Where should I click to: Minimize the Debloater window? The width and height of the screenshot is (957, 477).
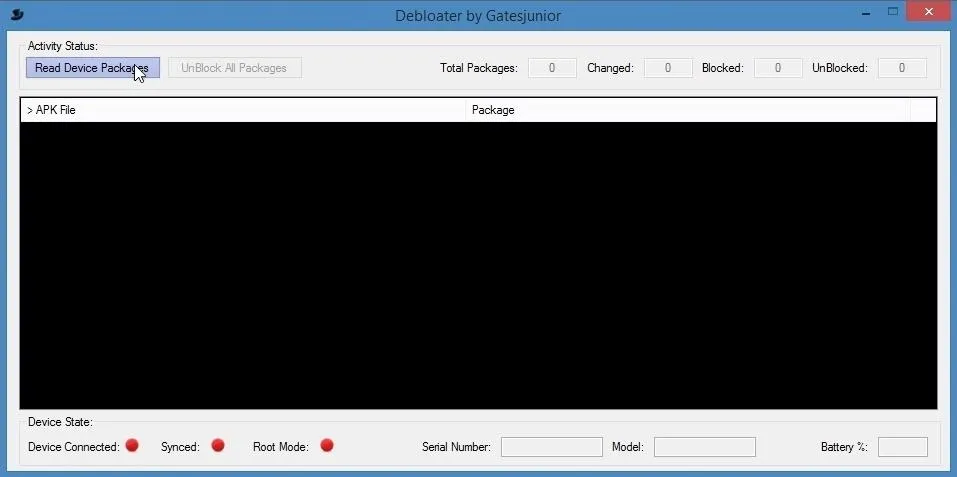point(866,12)
